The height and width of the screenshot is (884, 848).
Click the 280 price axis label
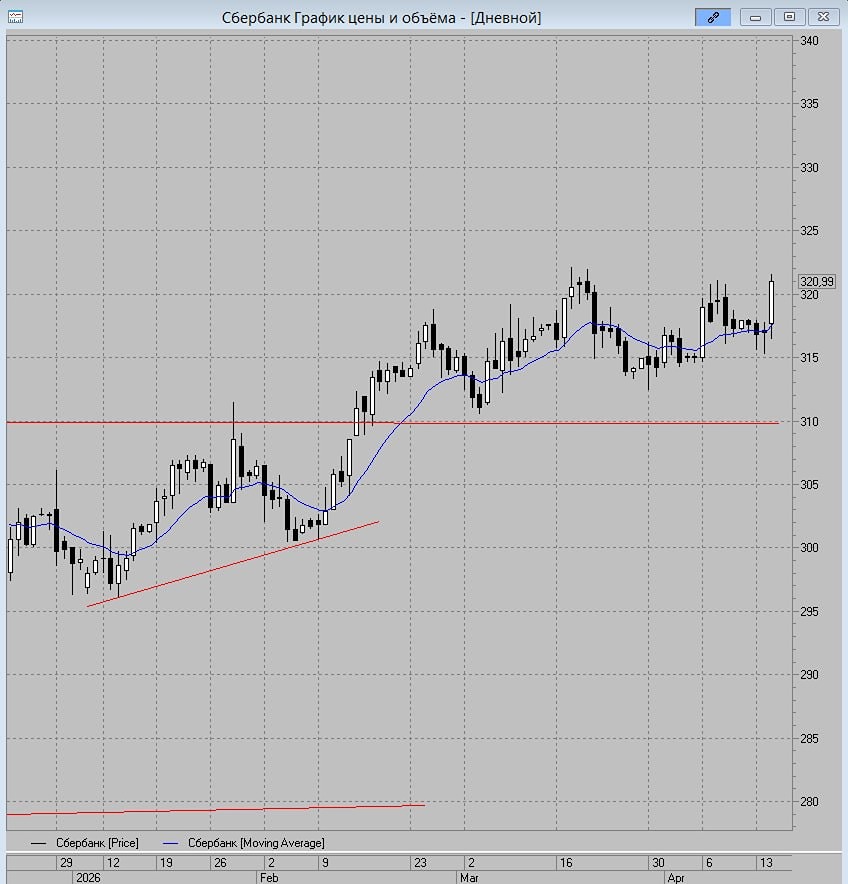pos(809,801)
